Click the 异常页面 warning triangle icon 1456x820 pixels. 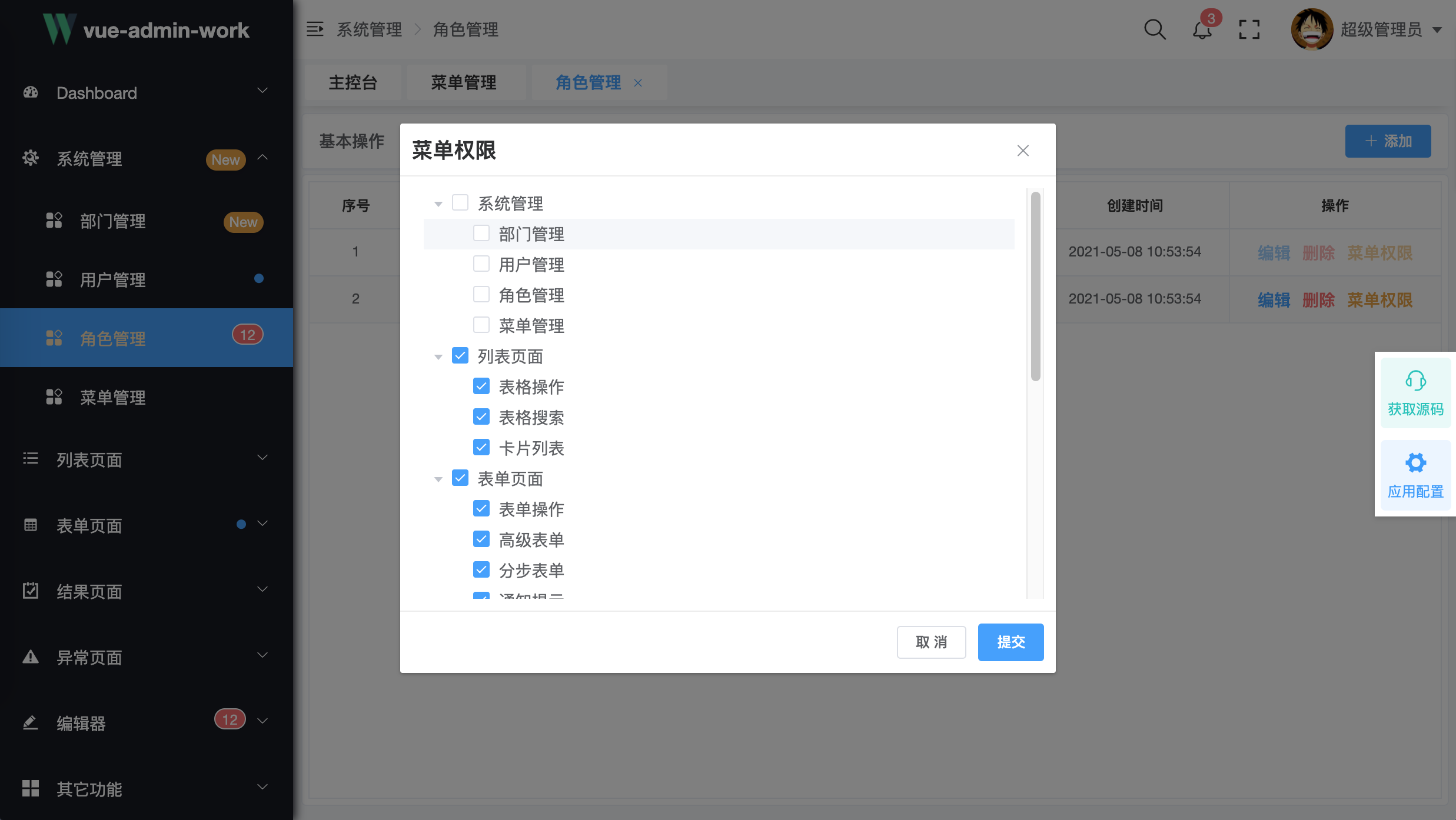pos(31,656)
